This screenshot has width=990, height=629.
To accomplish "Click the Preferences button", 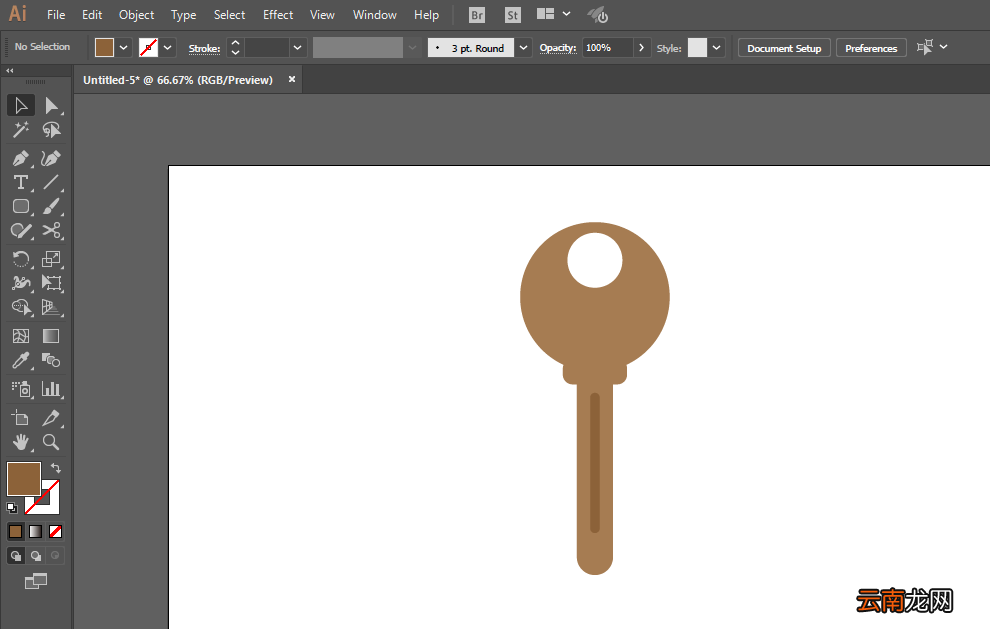I will (871, 48).
